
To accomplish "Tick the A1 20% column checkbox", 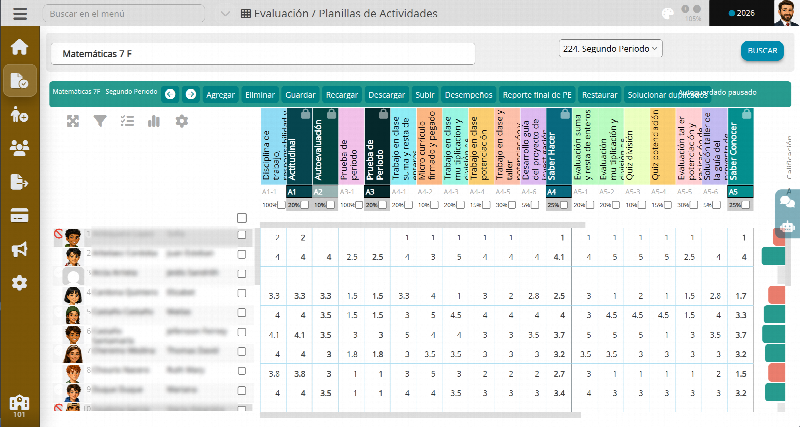I will (305, 205).
